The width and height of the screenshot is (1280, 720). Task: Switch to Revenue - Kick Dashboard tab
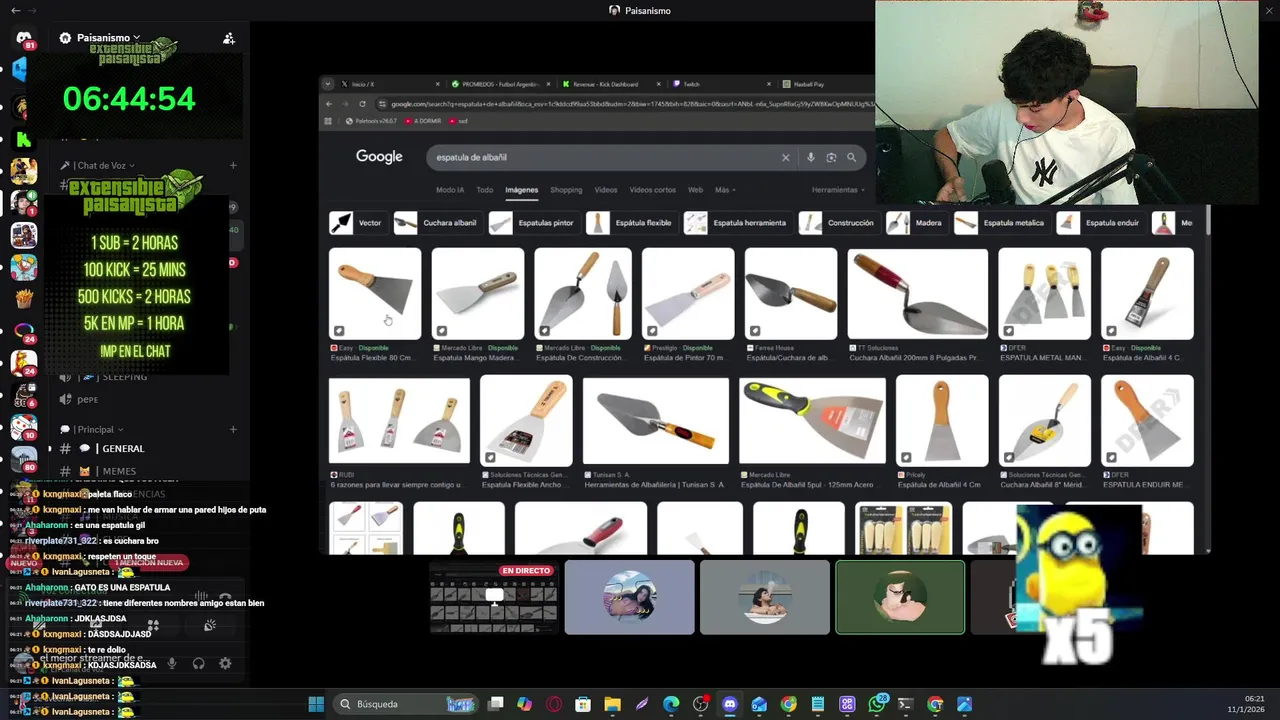coord(610,84)
